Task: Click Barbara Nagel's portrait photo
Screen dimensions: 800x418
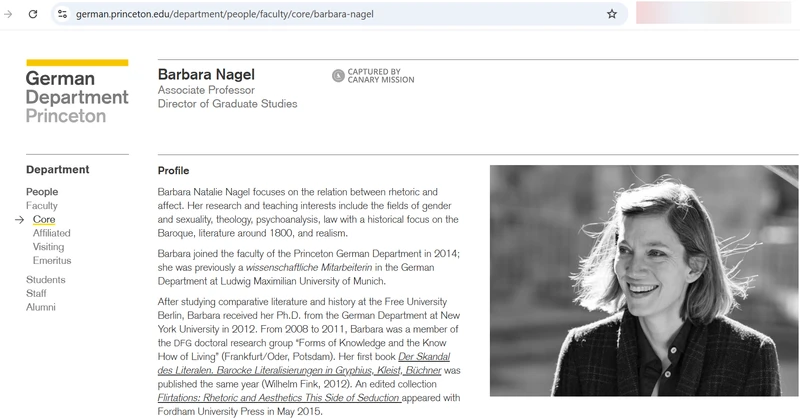Action: point(644,280)
